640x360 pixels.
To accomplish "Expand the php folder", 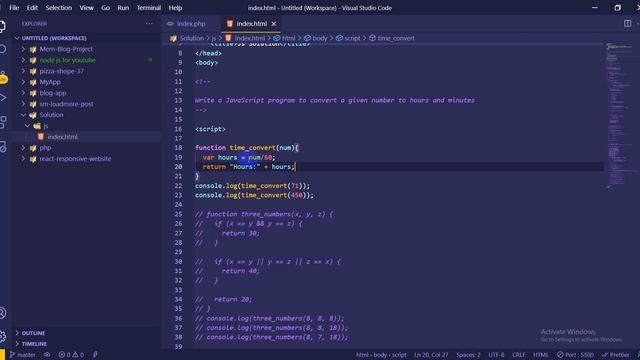I will point(23,148).
